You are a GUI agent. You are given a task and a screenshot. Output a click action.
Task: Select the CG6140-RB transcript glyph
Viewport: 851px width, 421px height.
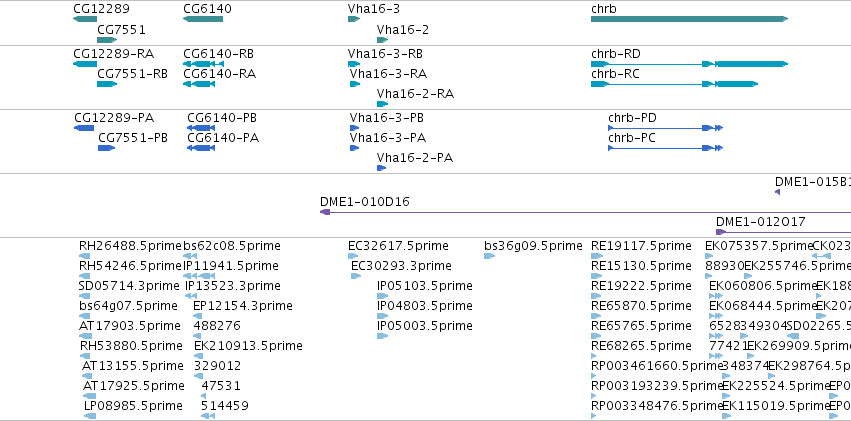pos(204,64)
